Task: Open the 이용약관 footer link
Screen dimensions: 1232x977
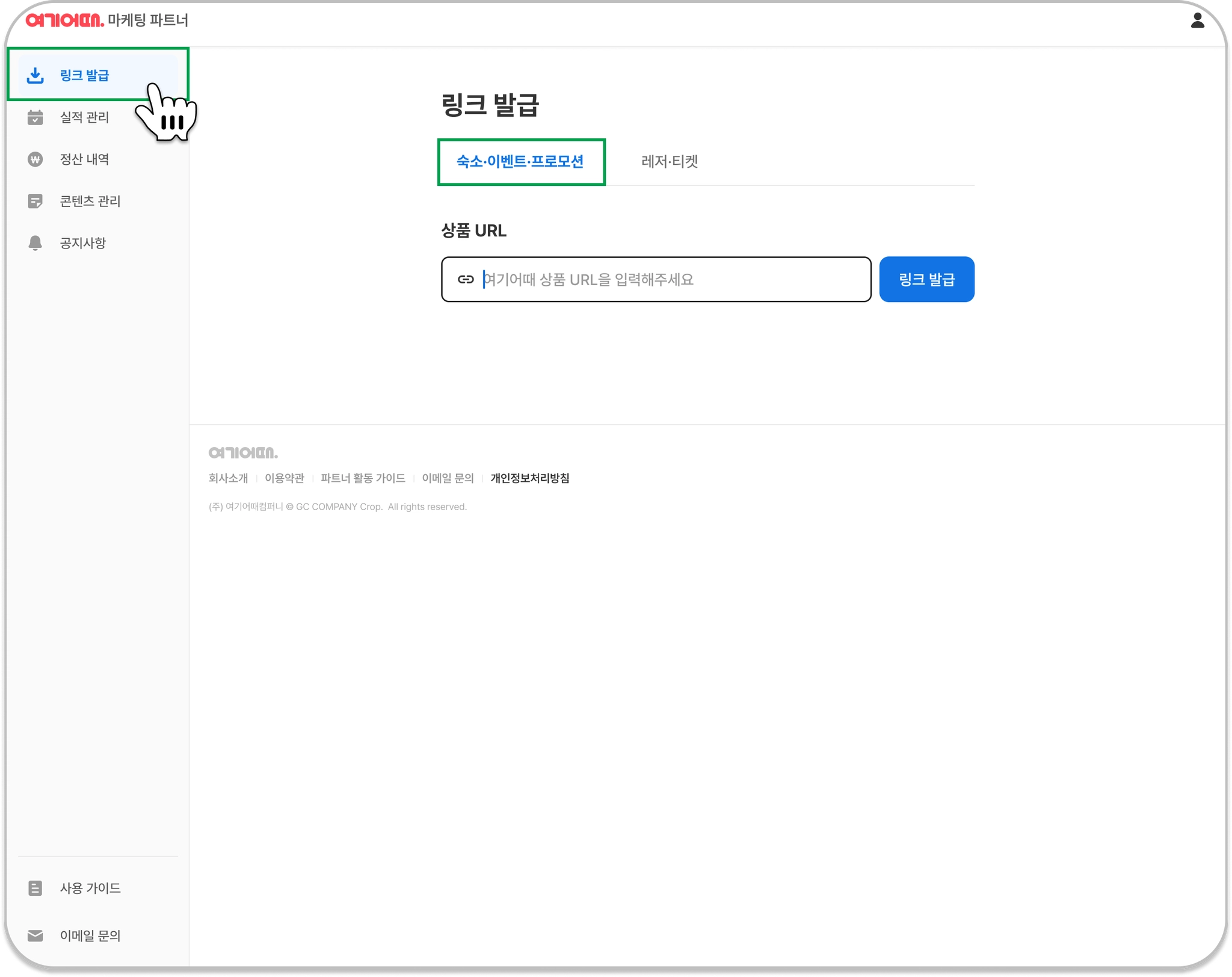Action: pos(285,478)
